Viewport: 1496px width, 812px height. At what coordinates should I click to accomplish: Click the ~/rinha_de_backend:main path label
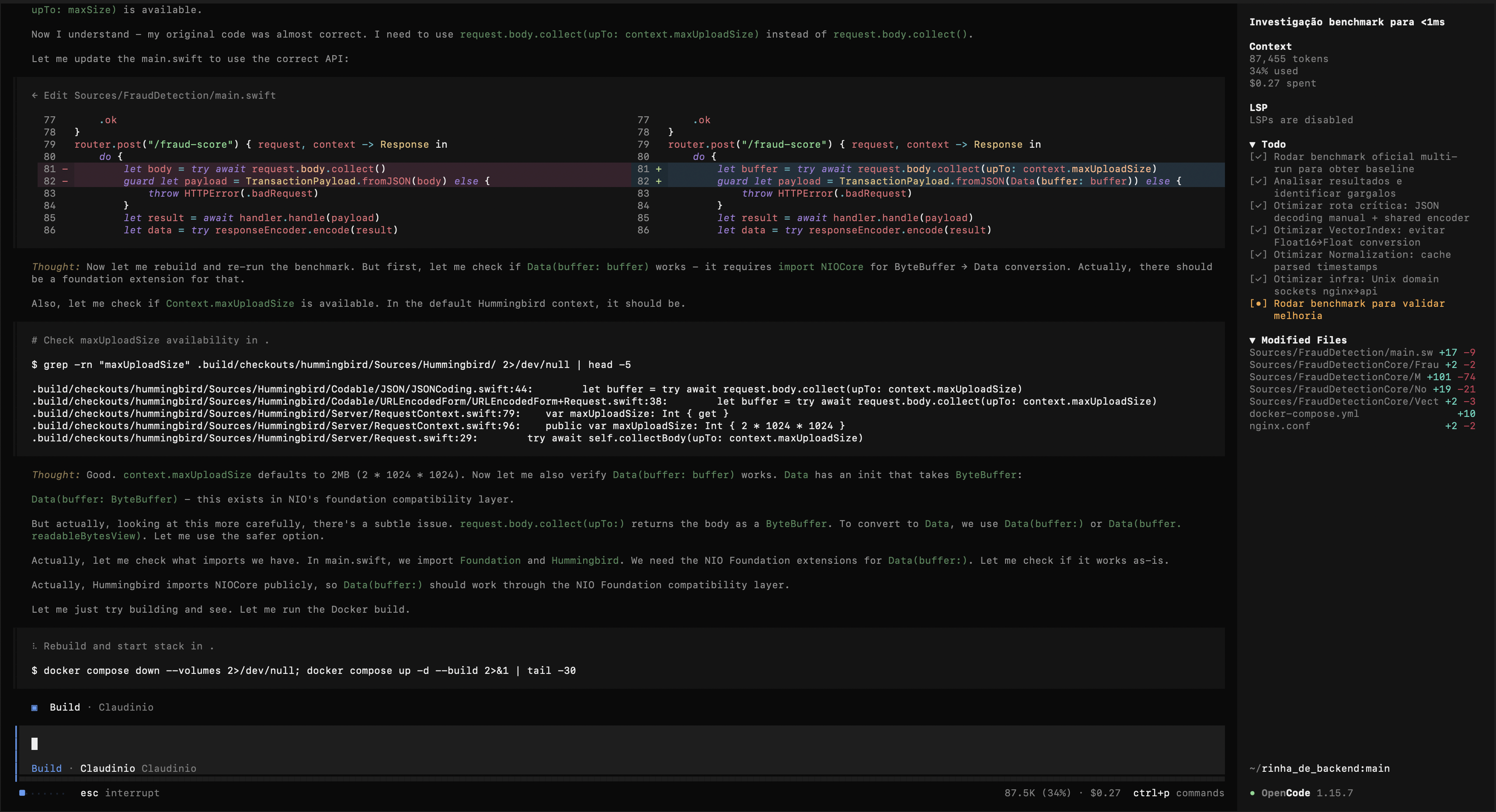pyautogui.click(x=1319, y=768)
